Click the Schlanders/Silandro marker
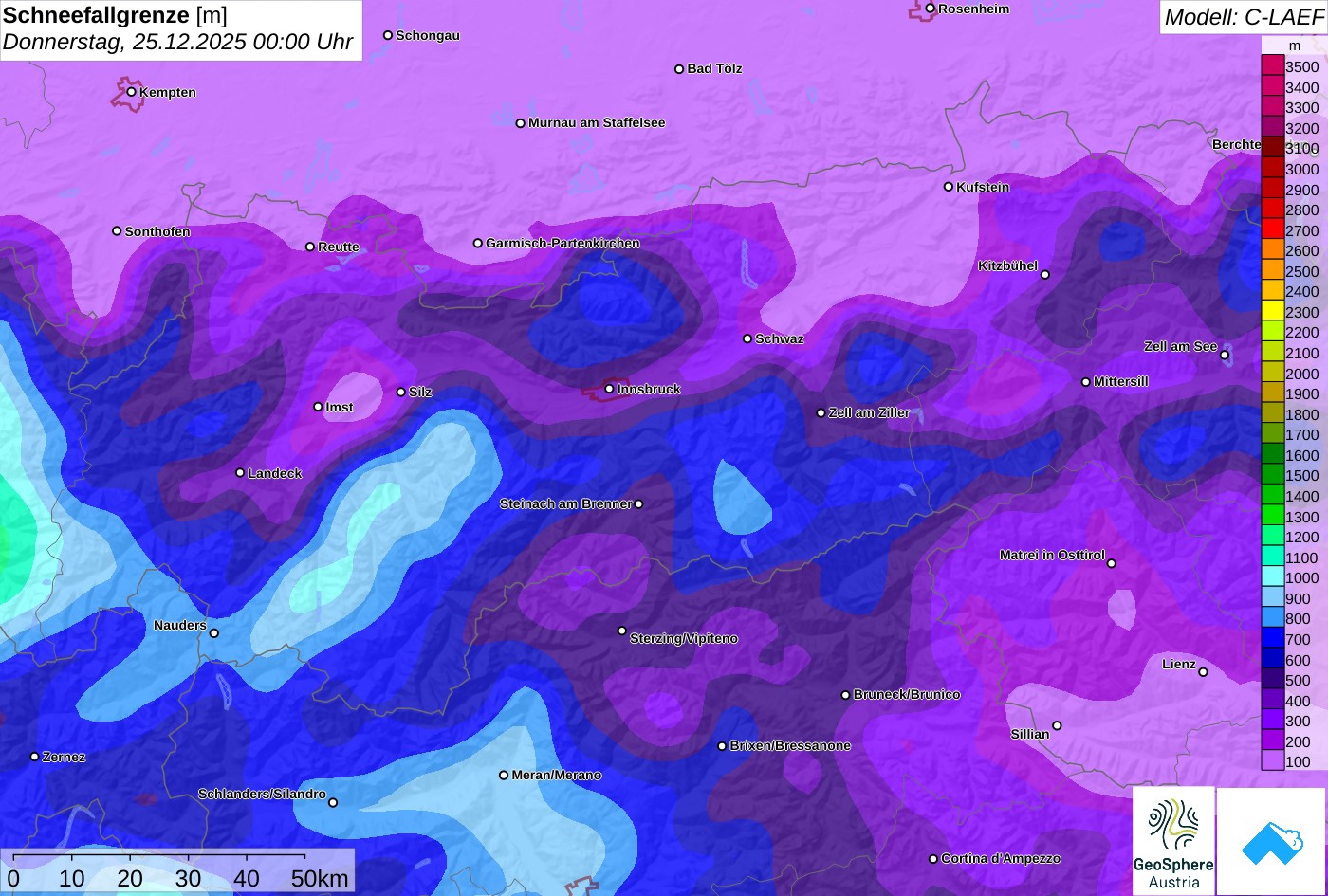Viewport: 1328px width, 896px height. 333,803
